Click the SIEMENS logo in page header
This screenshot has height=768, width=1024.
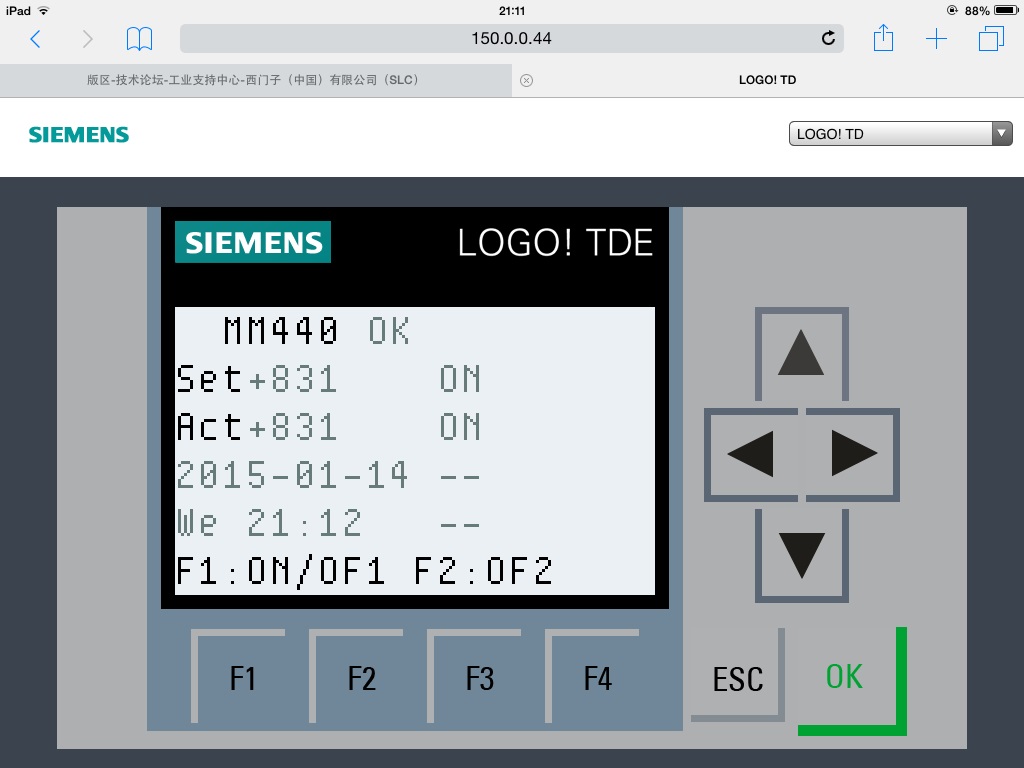tap(79, 135)
